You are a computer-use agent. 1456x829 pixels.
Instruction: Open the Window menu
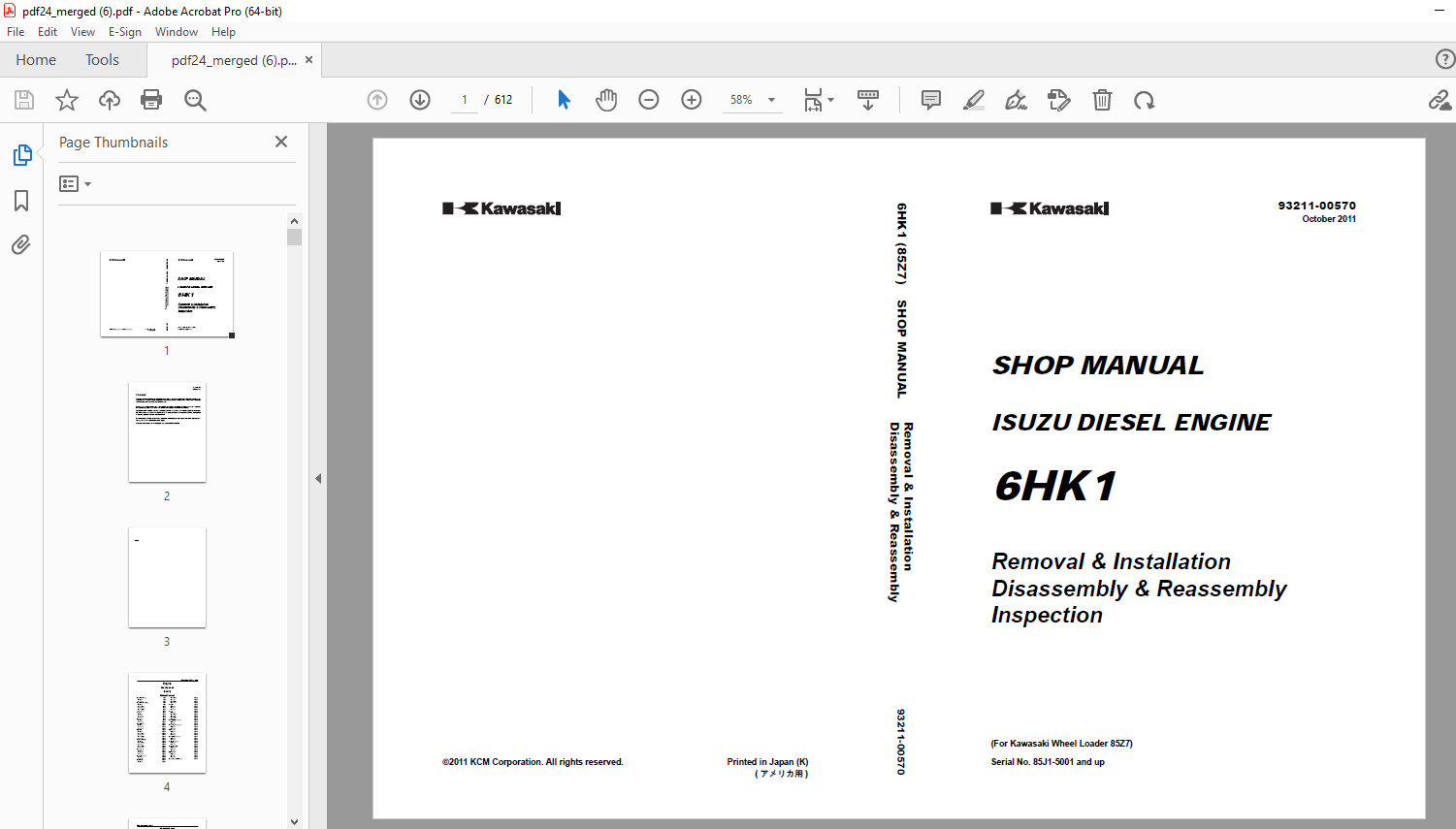coord(177,32)
